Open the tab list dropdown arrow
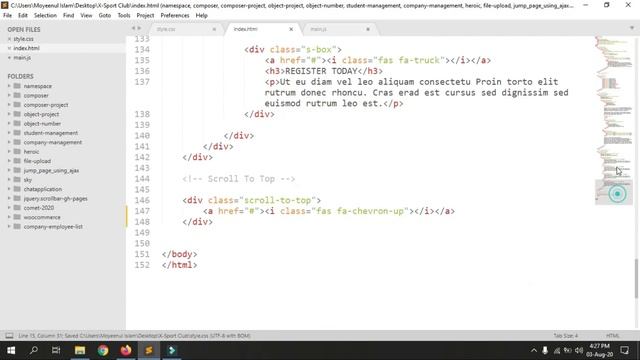This screenshot has width=640, height=360. pyautogui.click(x=632, y=28)
